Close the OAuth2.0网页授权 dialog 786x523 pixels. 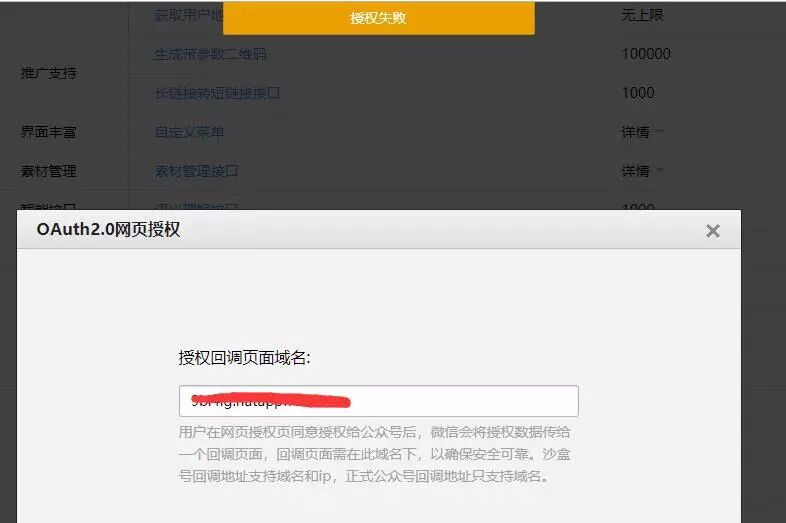click(x=712, y=231)
